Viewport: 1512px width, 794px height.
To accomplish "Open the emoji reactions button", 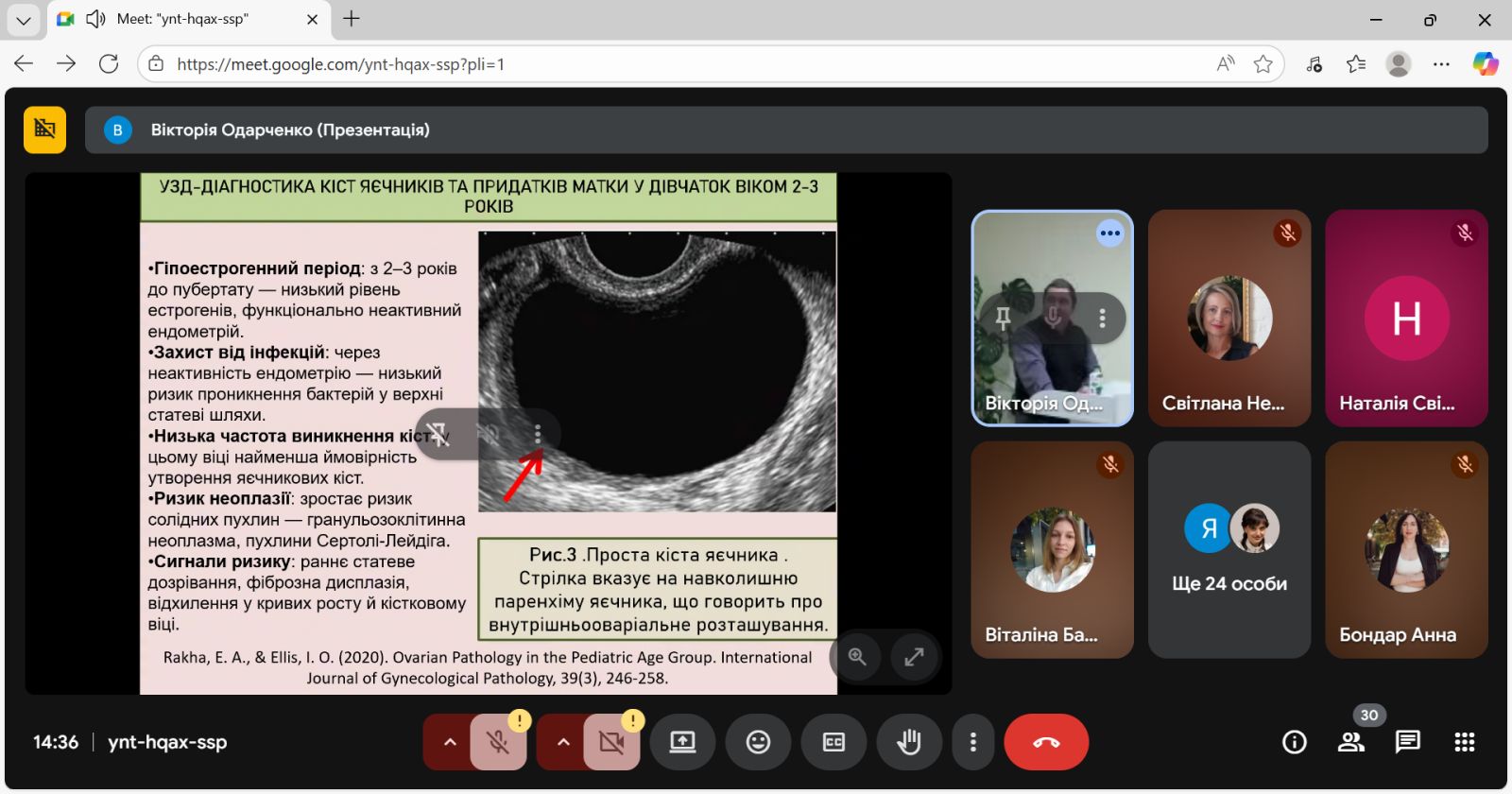I will (758, 742).
